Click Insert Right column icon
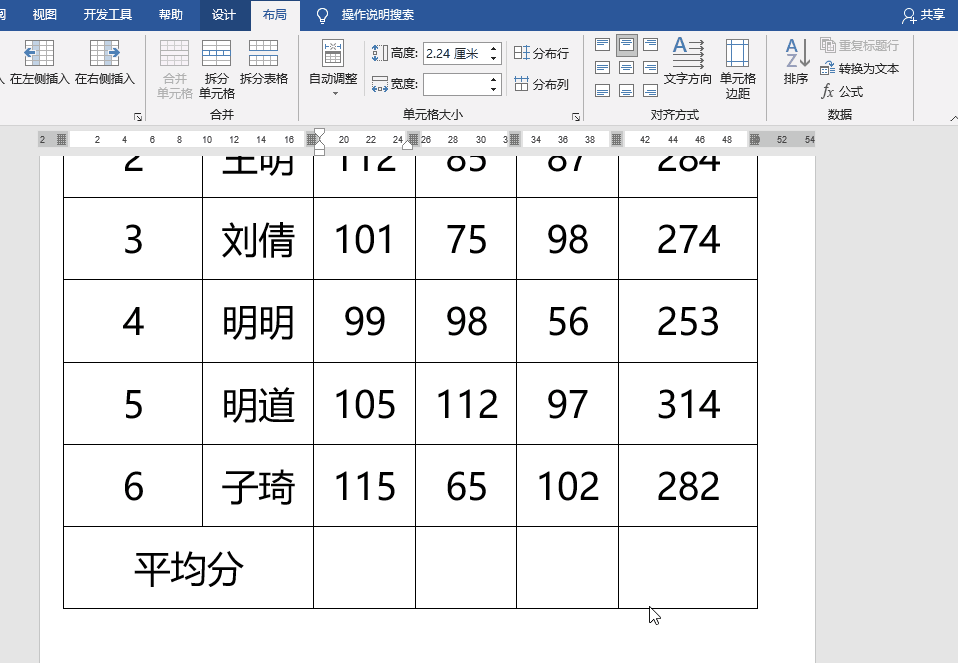The width and height of the screenshot is (958, 663). click(104, 53)
